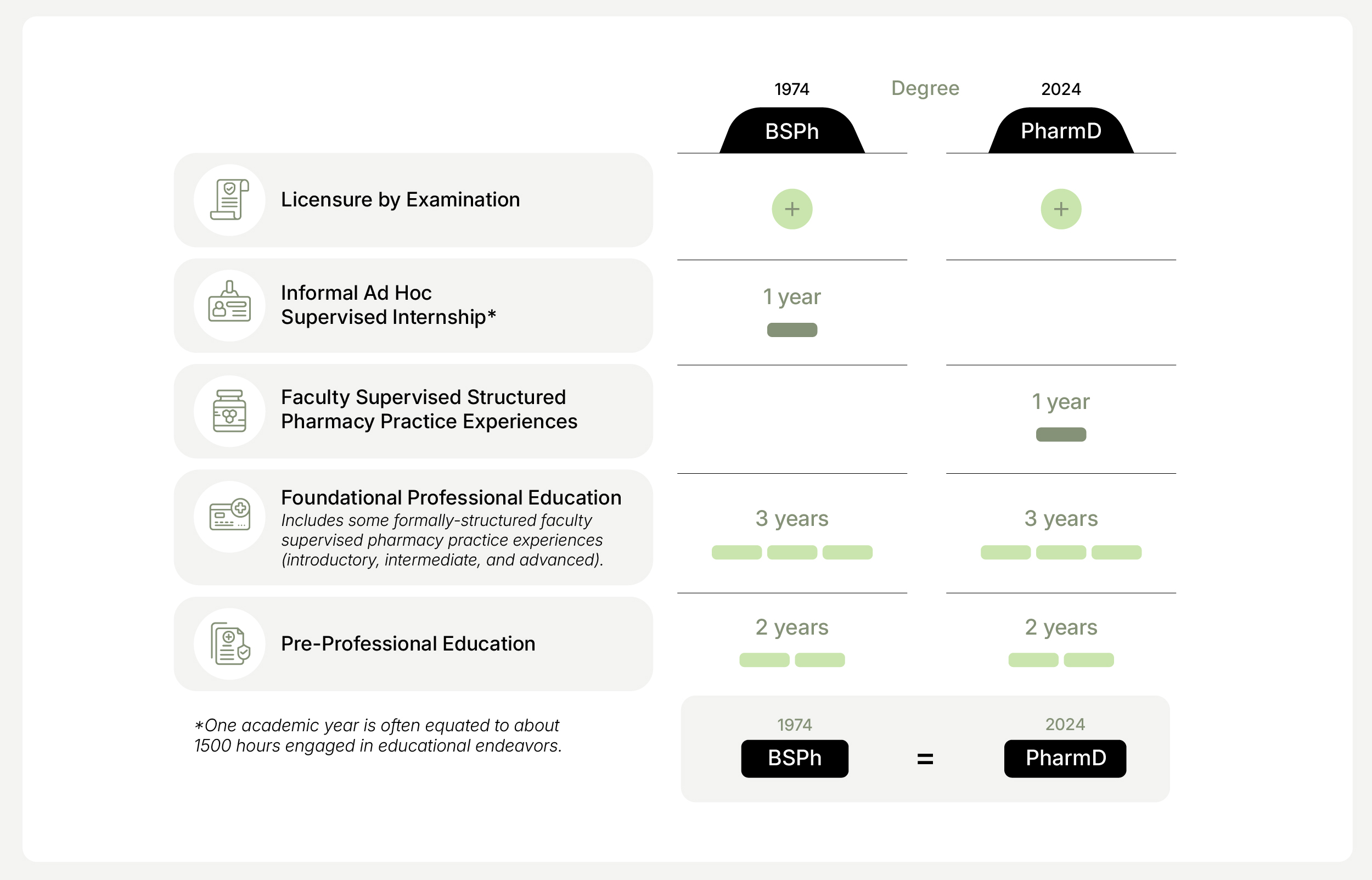Screen dimensions: 1372x880
Task: Click the Licensure by Examination scroll icon
Action: point(229,200)
